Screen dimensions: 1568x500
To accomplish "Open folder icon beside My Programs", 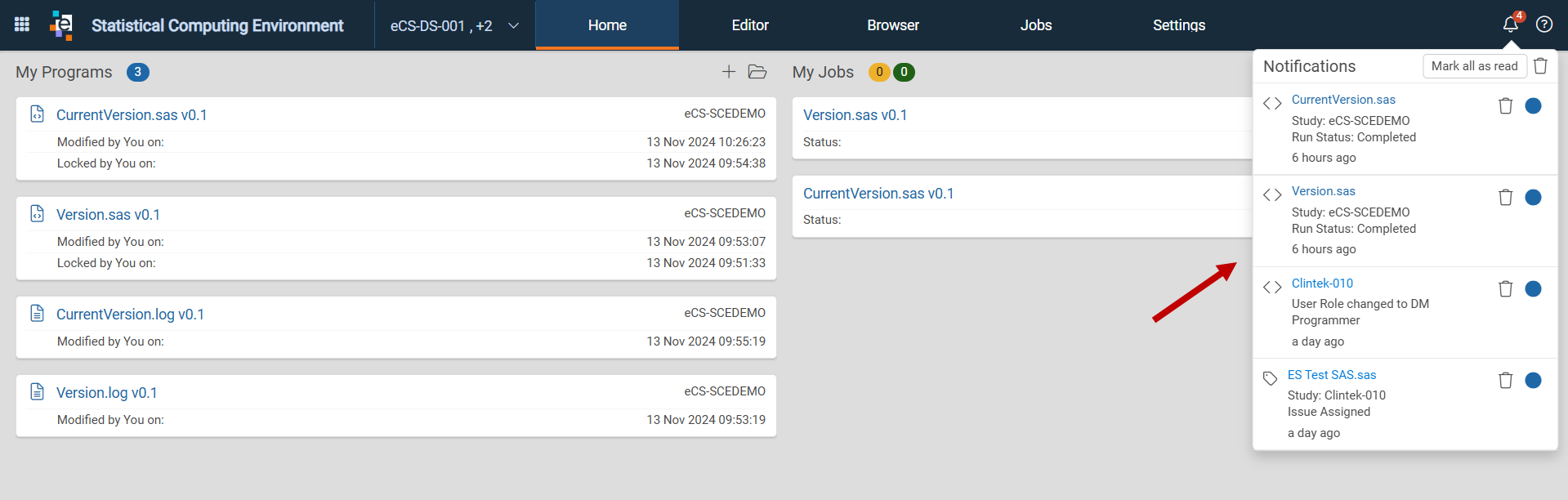I will [757, 72].
